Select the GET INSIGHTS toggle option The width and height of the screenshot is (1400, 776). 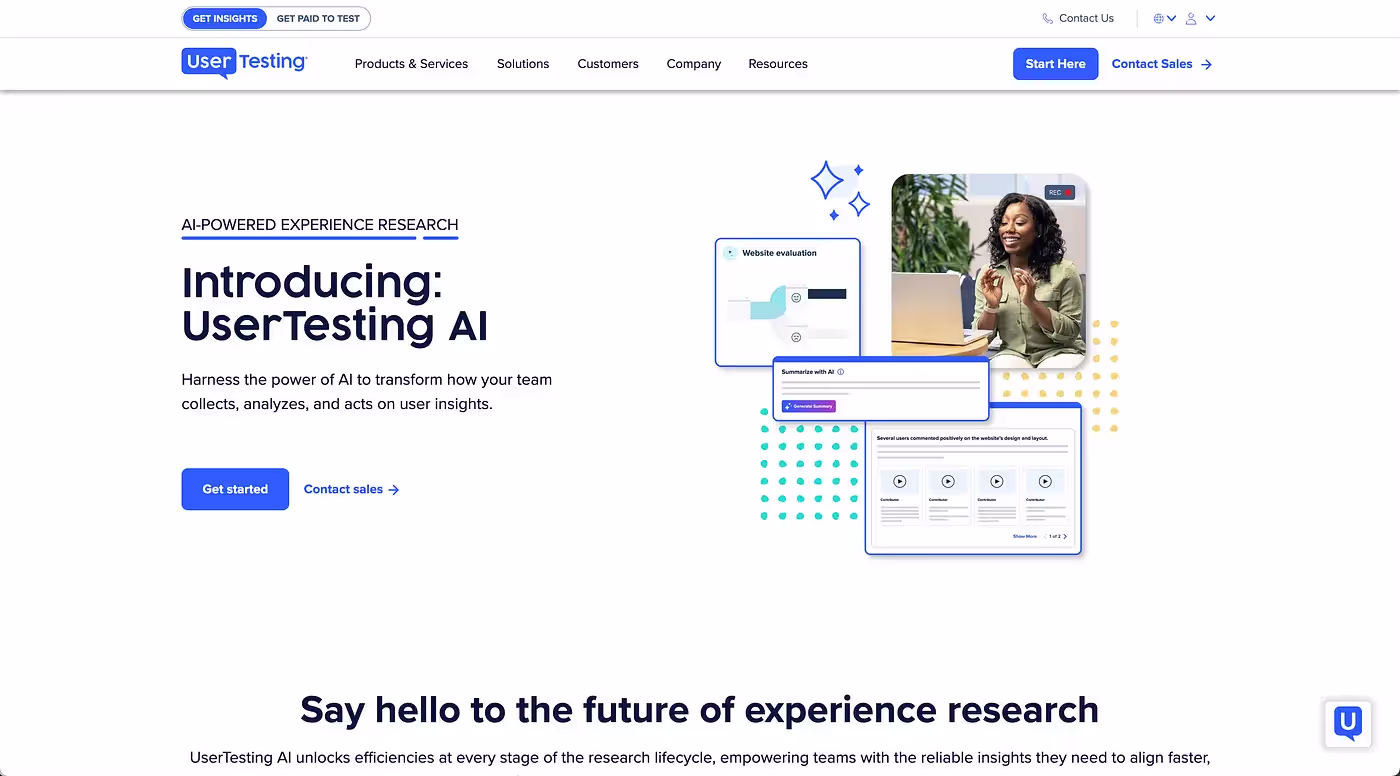point(225,19)
